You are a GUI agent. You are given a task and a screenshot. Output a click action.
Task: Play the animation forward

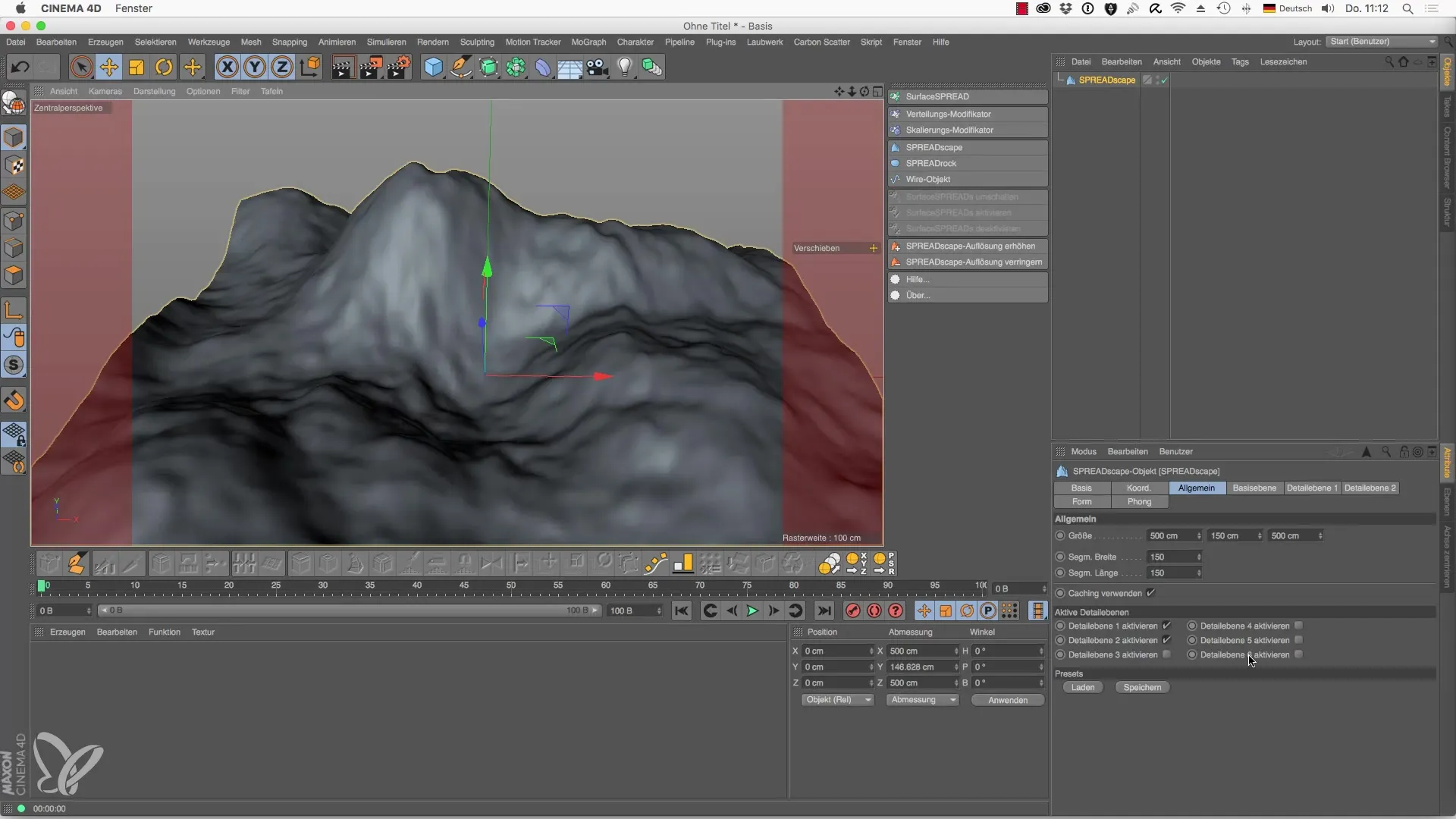(x=752, y=610)
